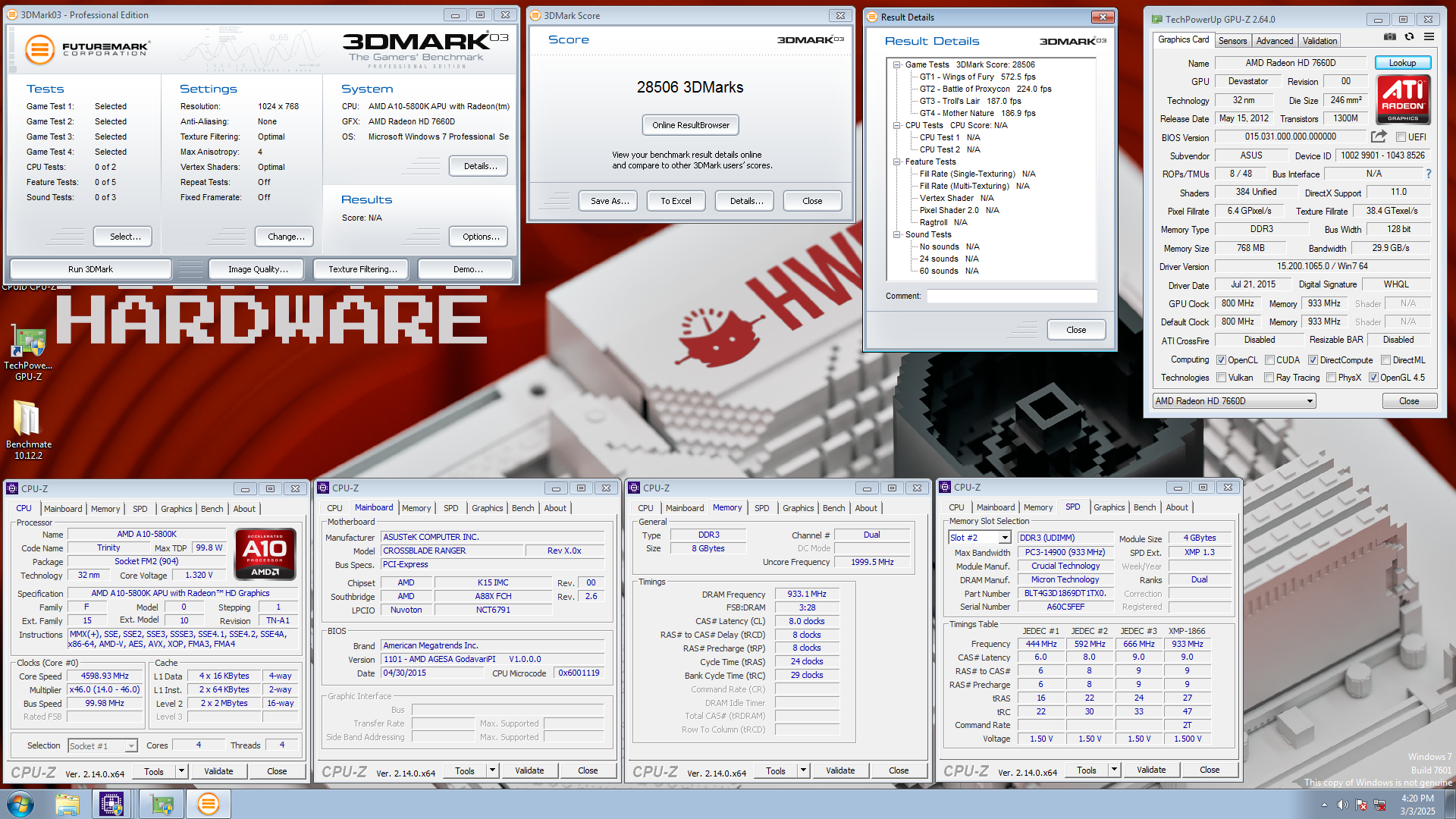Open Benchmate 10.12.2 desktop folder
Viewport: 1456px width, 819px height.
tap(28, 429)
